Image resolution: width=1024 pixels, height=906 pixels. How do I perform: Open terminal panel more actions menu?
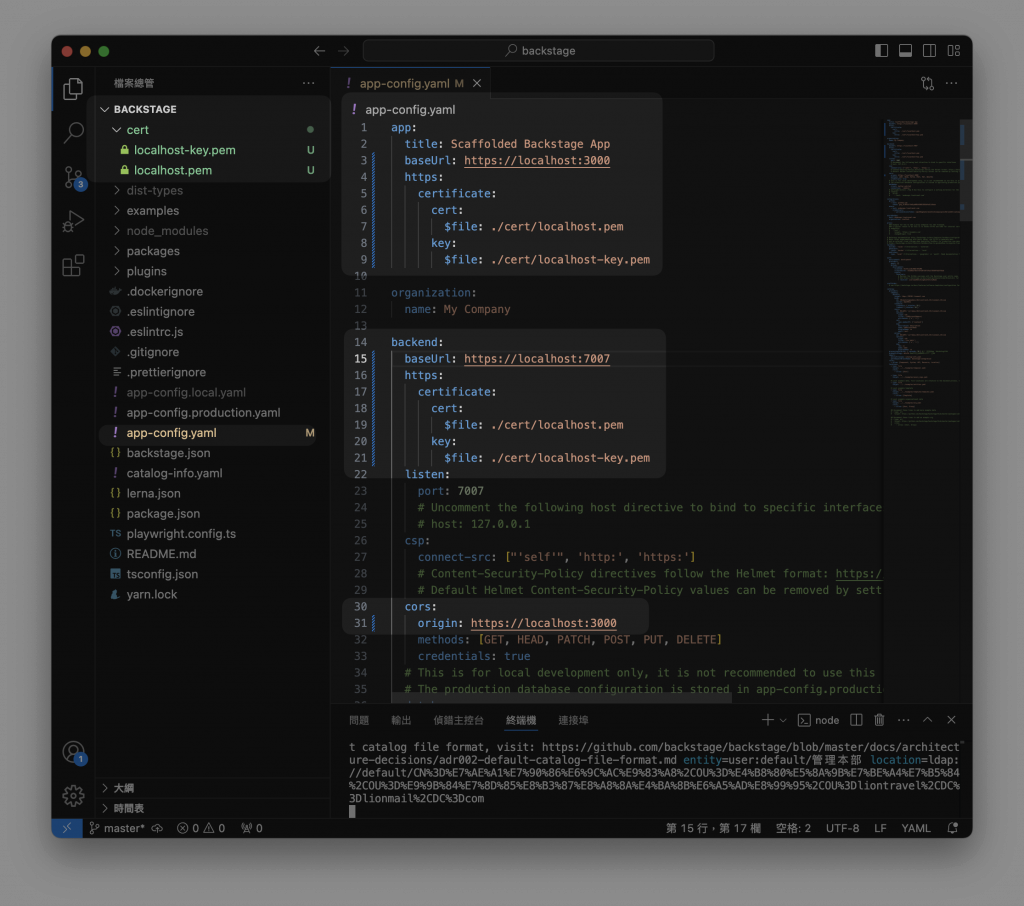[x=904, y=720]
